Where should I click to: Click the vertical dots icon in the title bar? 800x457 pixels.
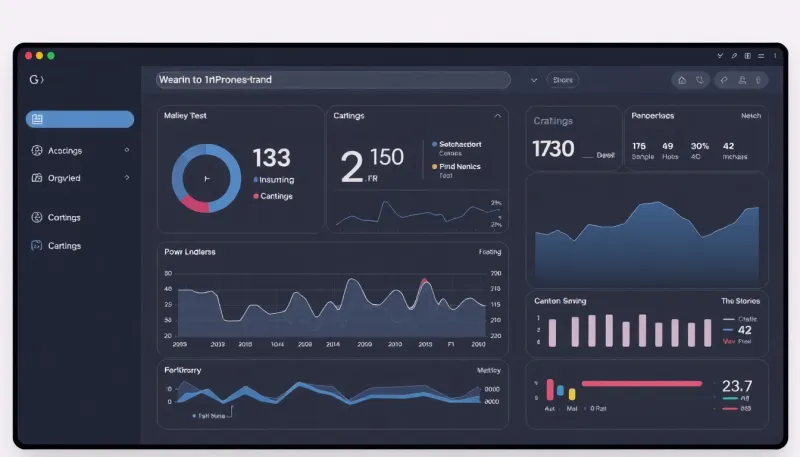774,56
